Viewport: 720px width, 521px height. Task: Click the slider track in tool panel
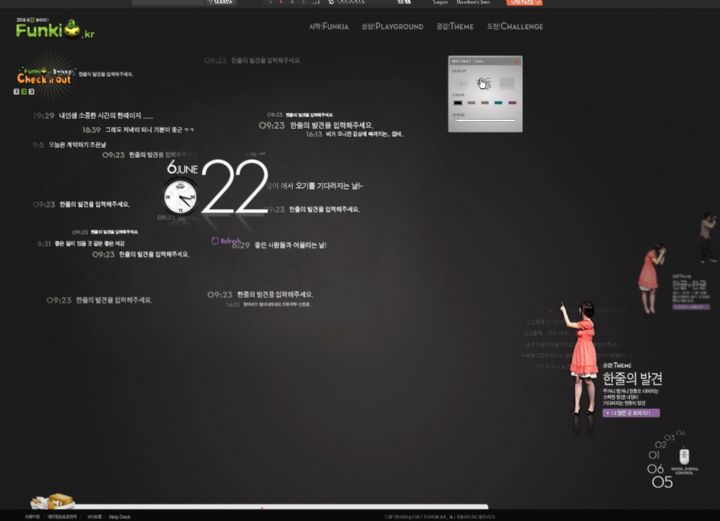[484, 121]
